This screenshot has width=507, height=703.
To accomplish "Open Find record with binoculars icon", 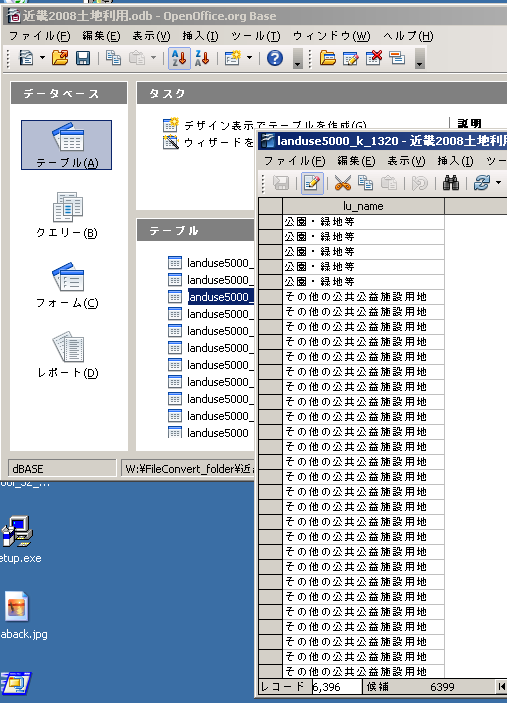I will coord(451,183).
